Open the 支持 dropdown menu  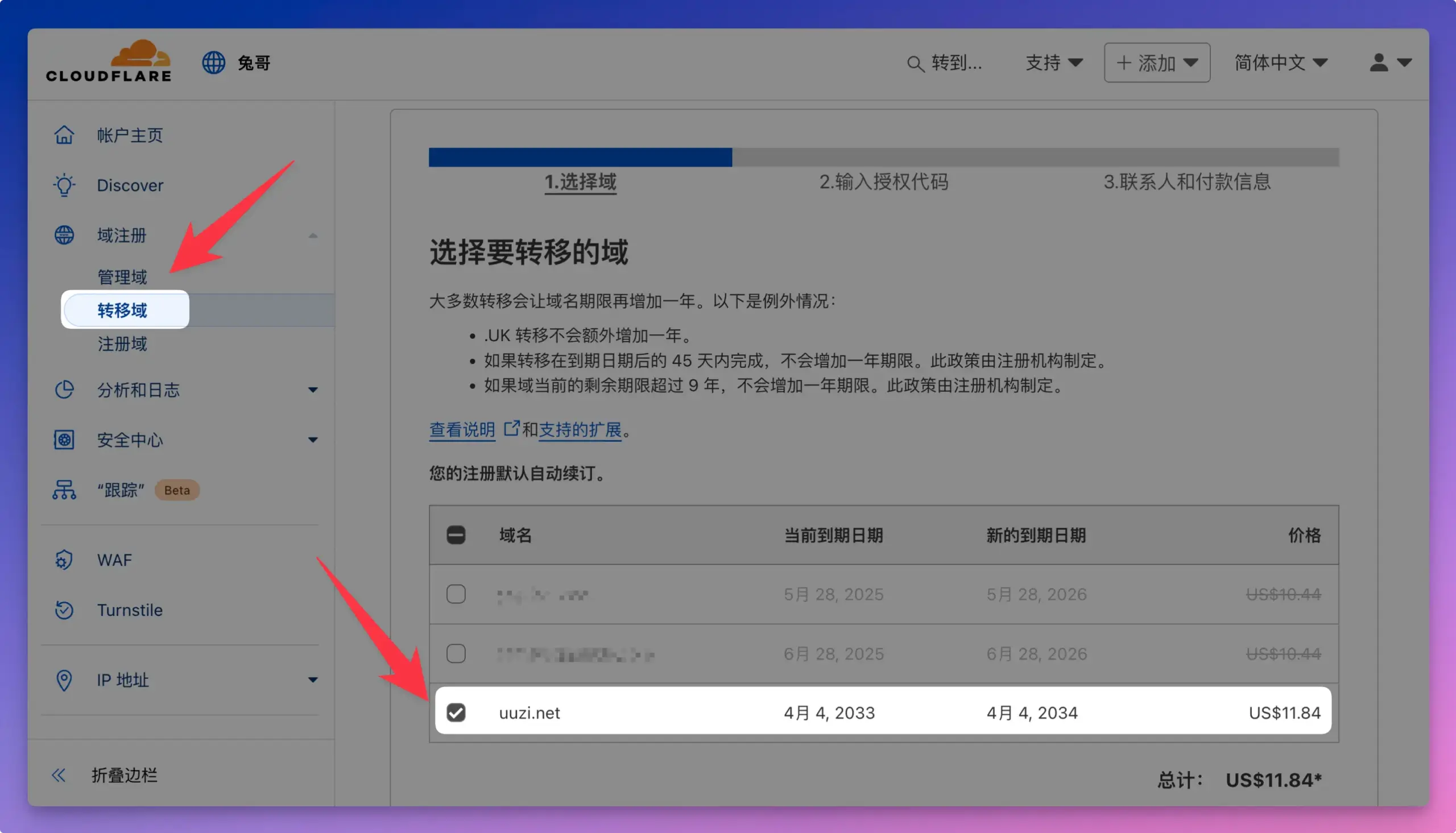(1054, 63)
